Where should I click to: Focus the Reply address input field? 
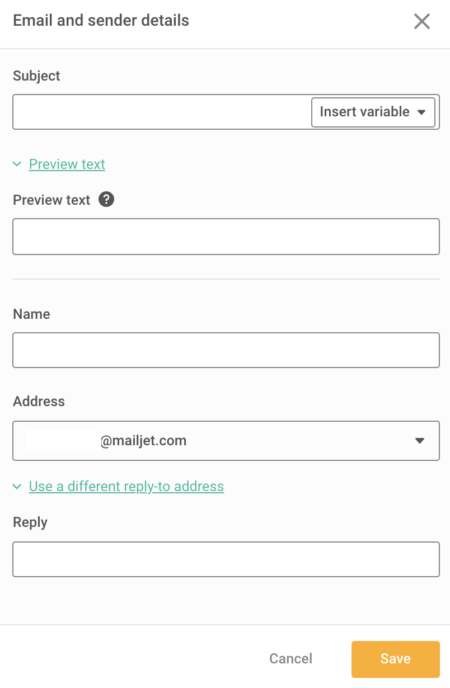pos(226,559)
